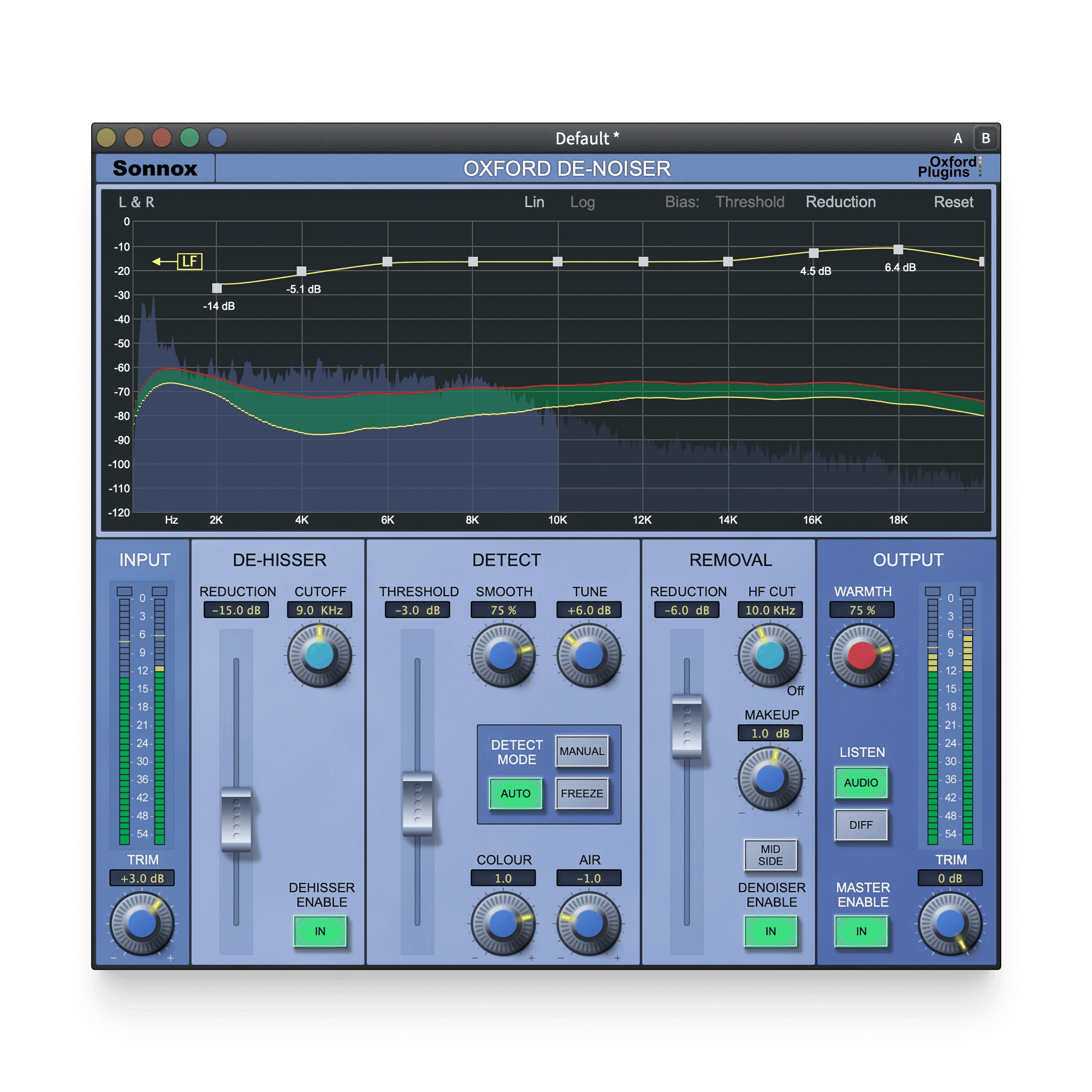Click the De-Hisser reduction -15.0 dB field
Viewport: 1092px width, 1092px height.
tap(236, 610)
